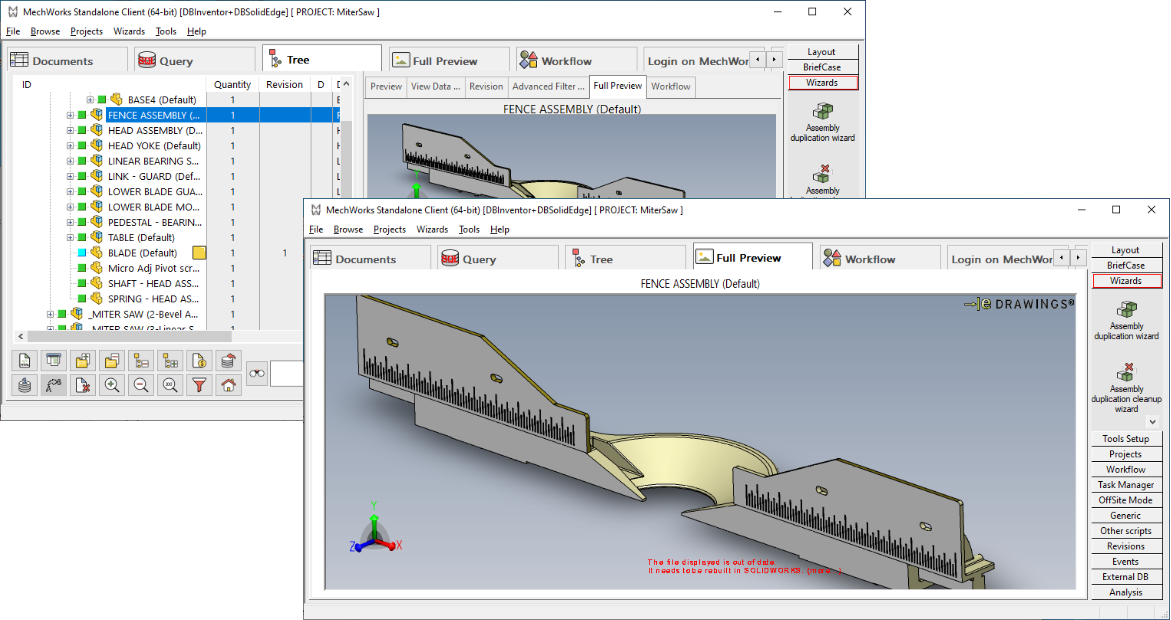Expand the HEAD ASSEMBLY tree node
This screenshot has width=1171, height=620.
click(x=71, y=131)
